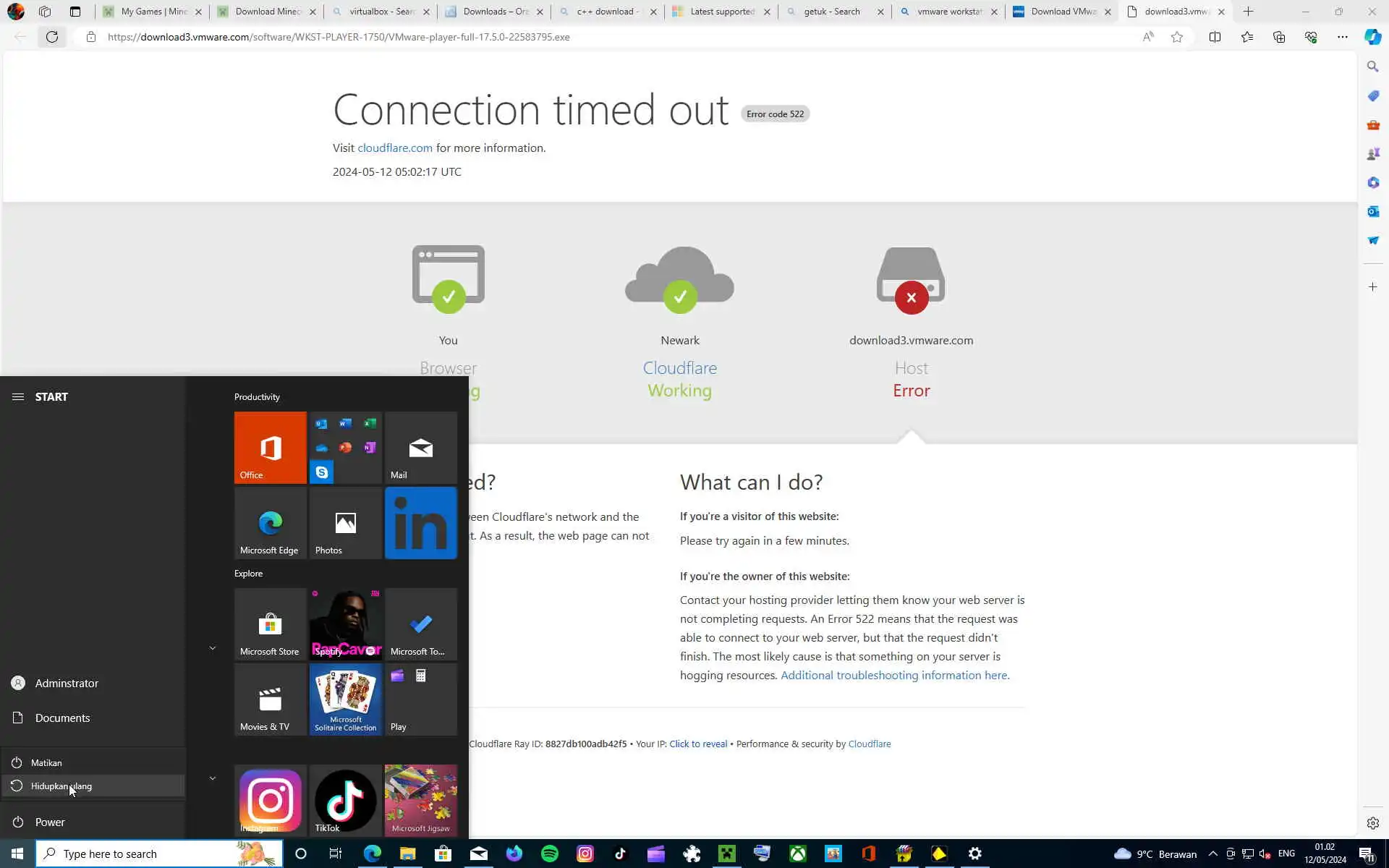Switch to the Download Minecraft tab
The height and width of the screenshot is (868, 1389).
pos(268,12)
